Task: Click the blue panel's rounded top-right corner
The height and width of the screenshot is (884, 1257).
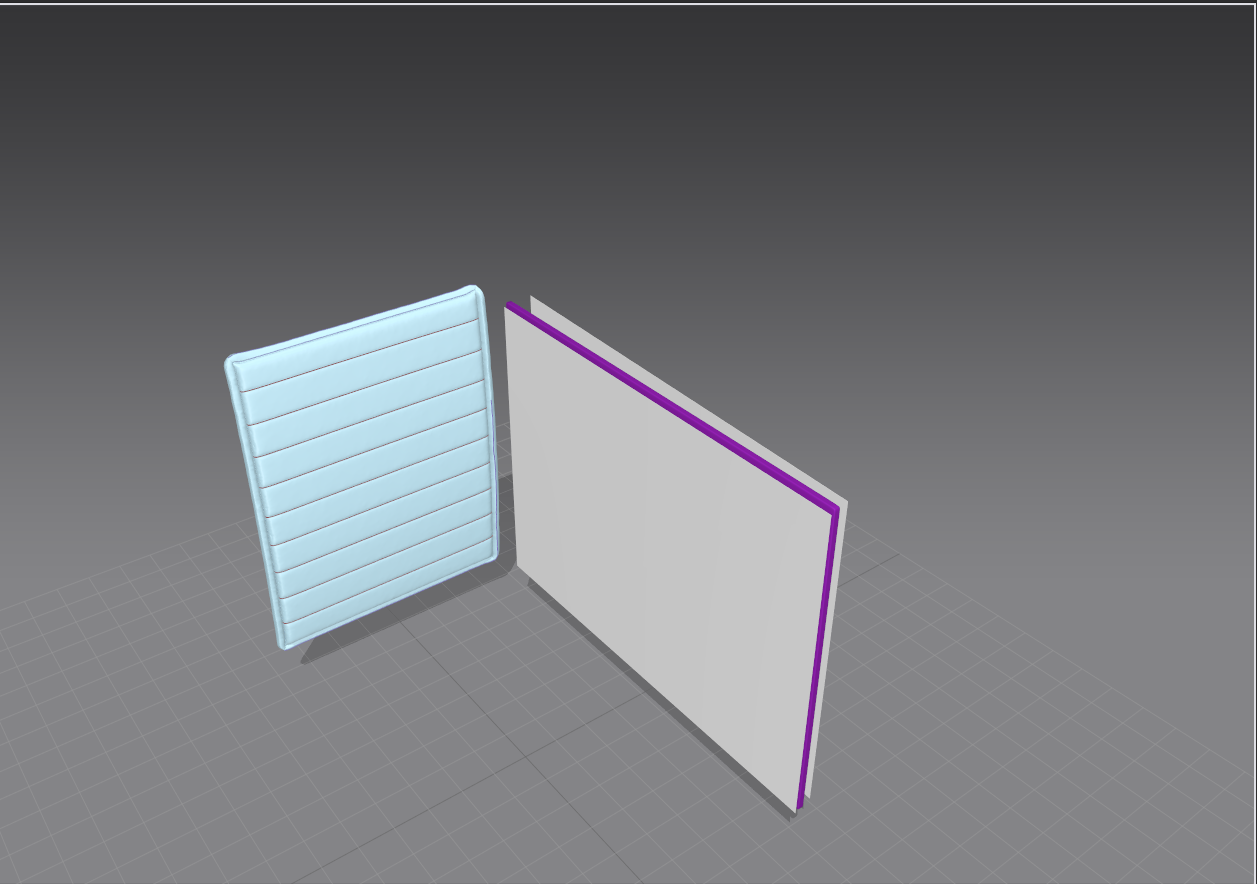Action: 475,294
